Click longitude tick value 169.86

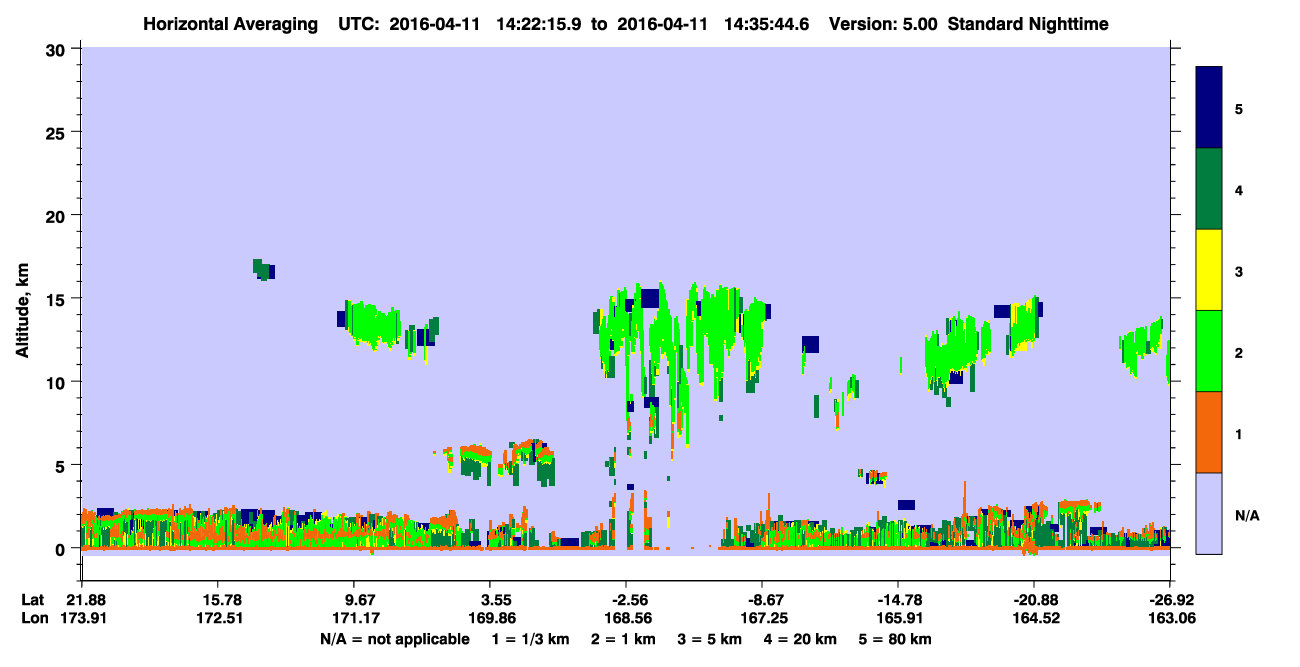click(x=490, y=618)
